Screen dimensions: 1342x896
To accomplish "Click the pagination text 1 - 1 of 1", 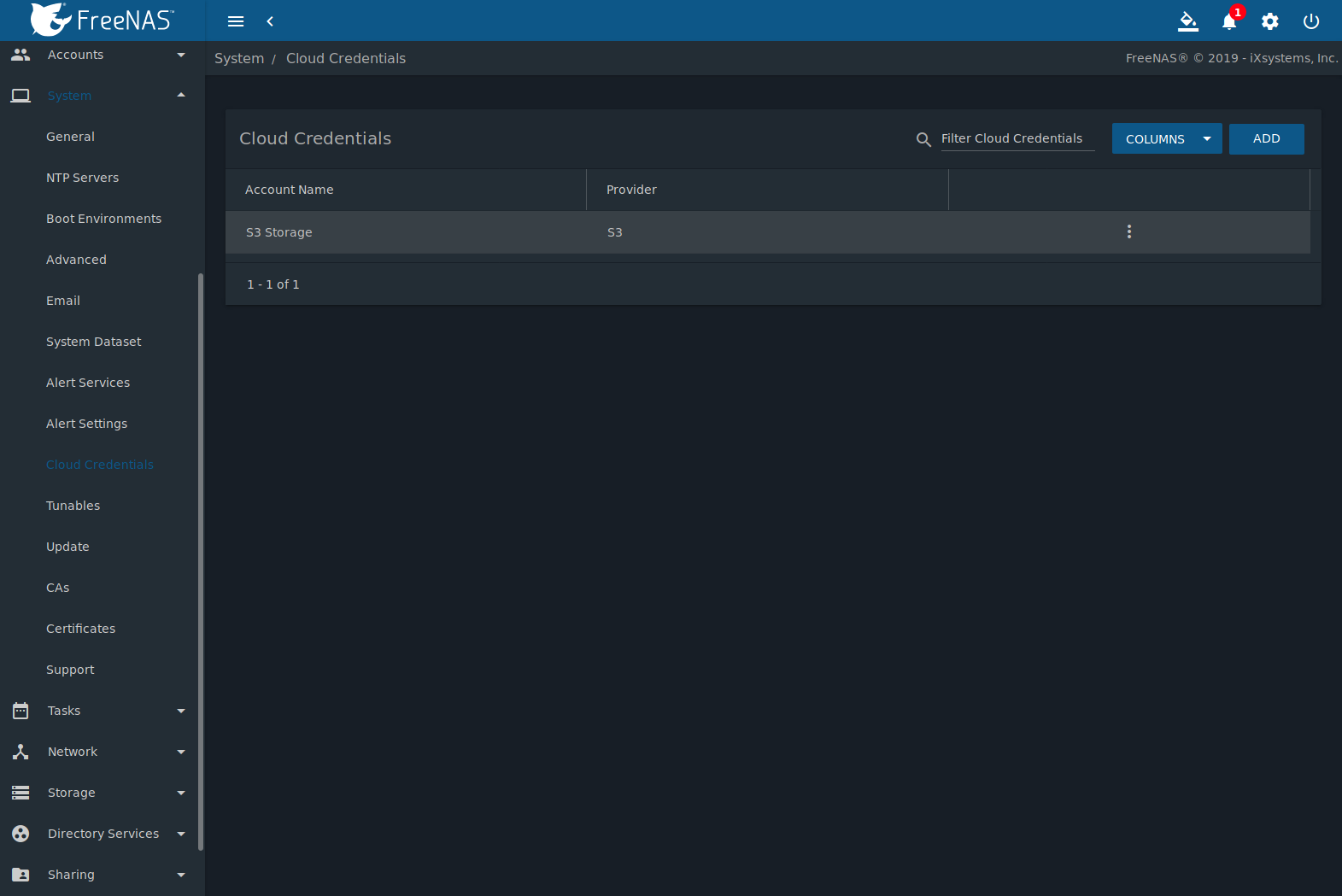I will 273,284.
